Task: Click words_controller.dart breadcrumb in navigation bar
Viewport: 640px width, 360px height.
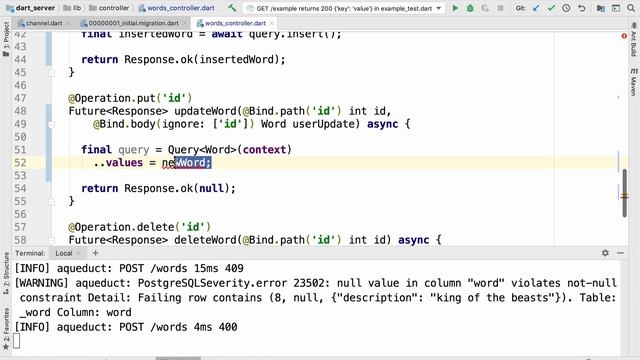Action: tap(176, 8)
